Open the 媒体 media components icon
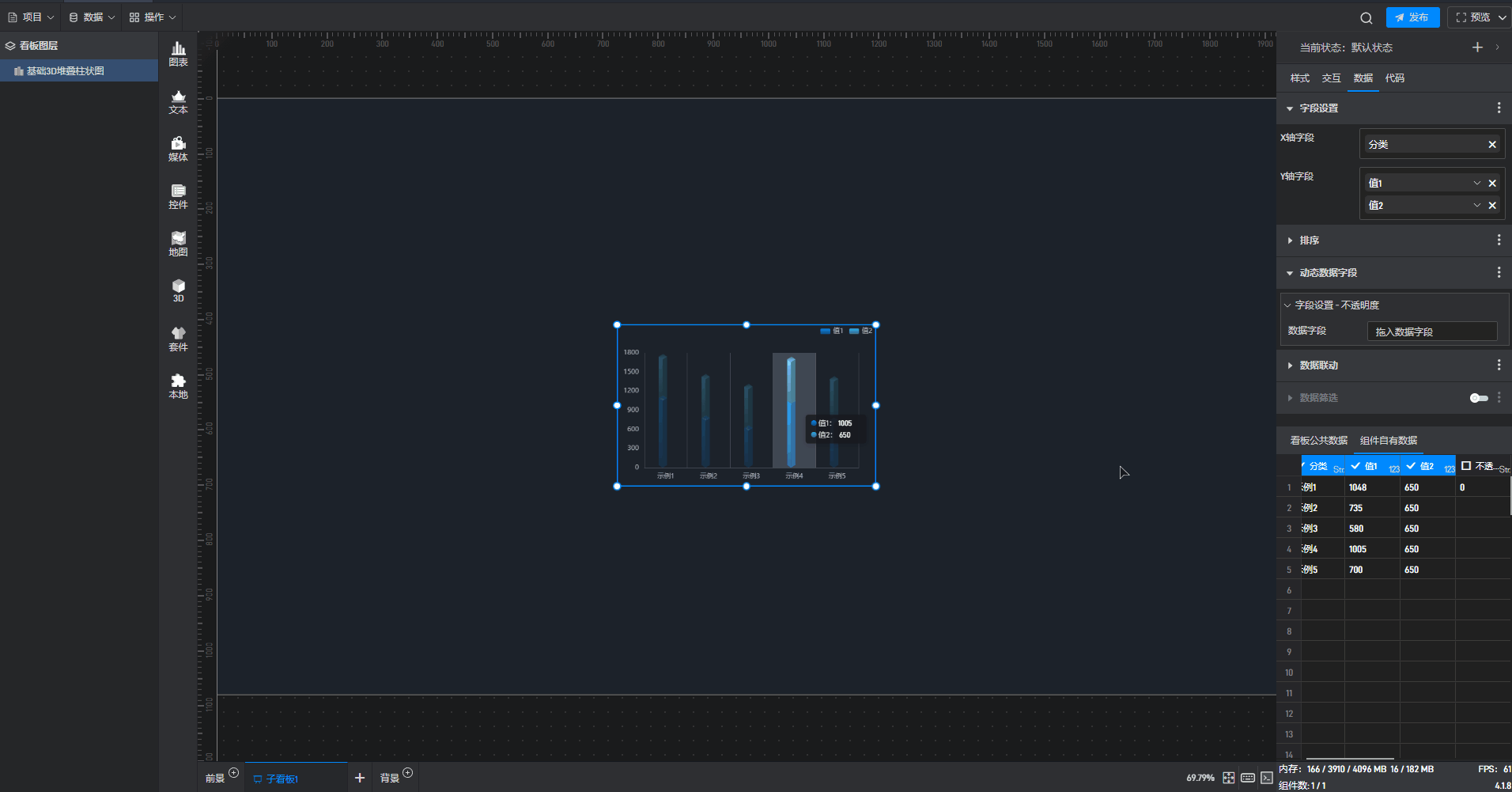This screenshot has width=1512, height=792. [178, 149]
